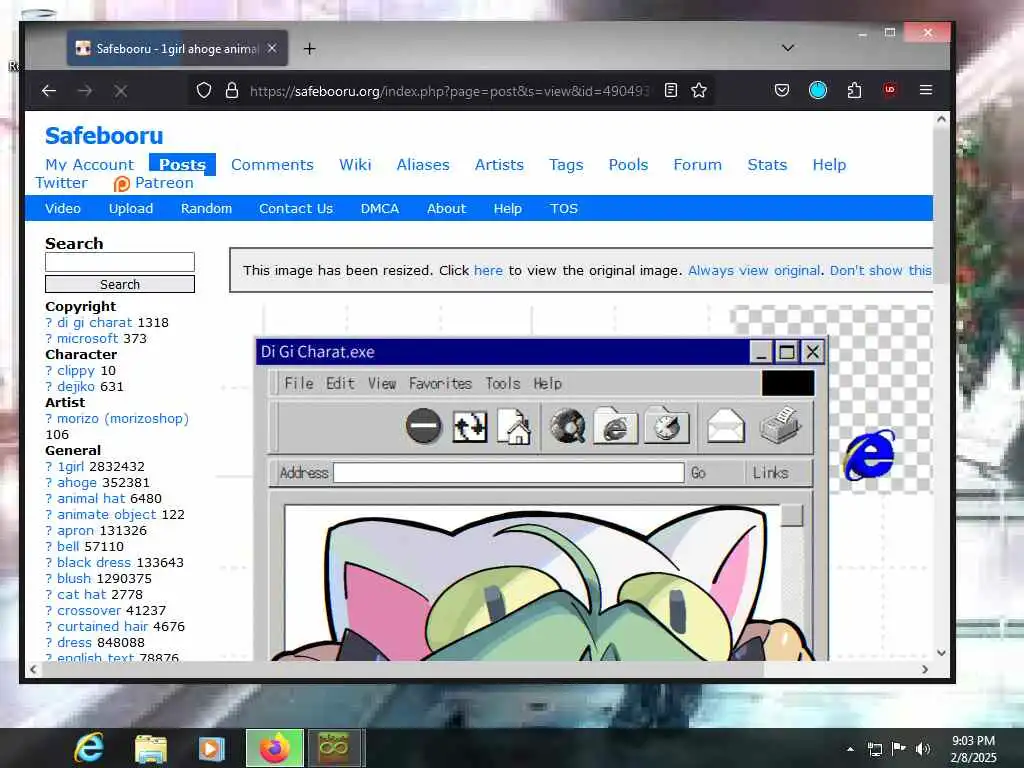The width and height of the screenshot is (1024, 768).
Task: Open About in the blue bar
Action: point(447,208)
